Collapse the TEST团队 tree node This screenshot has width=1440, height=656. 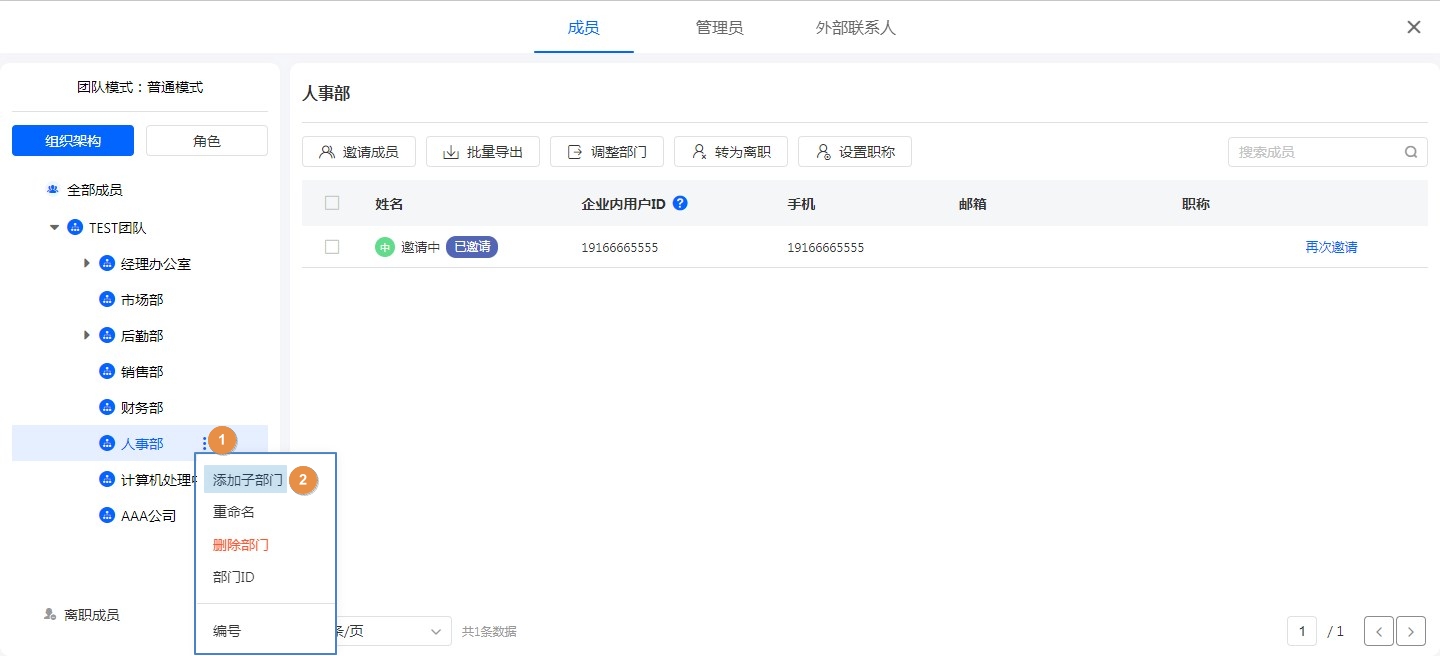54,228
